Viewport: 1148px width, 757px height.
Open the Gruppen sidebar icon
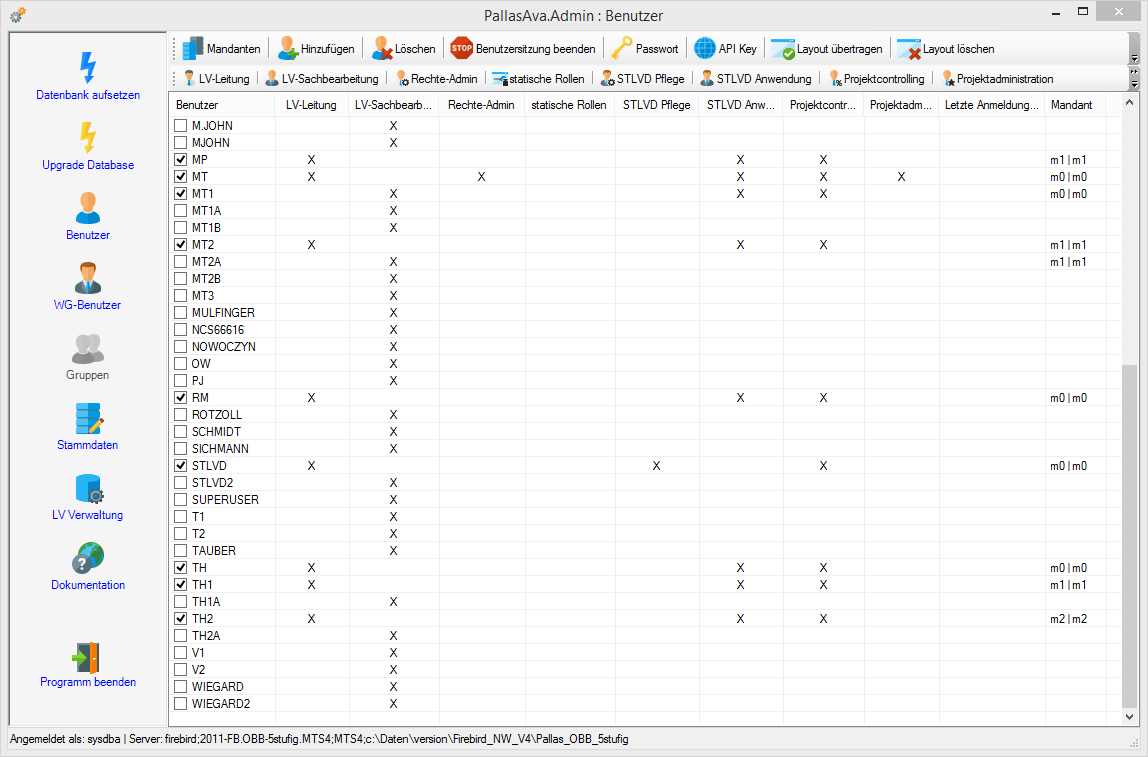[88, 348]
